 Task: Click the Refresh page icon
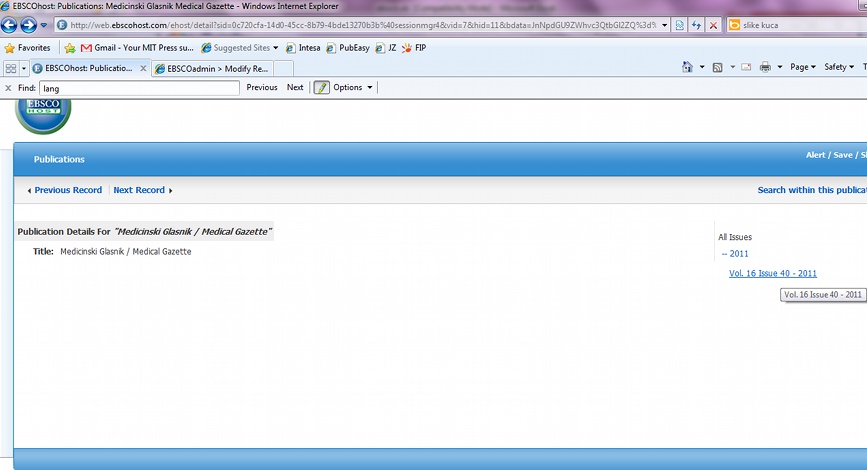click(x=696, y=25)
